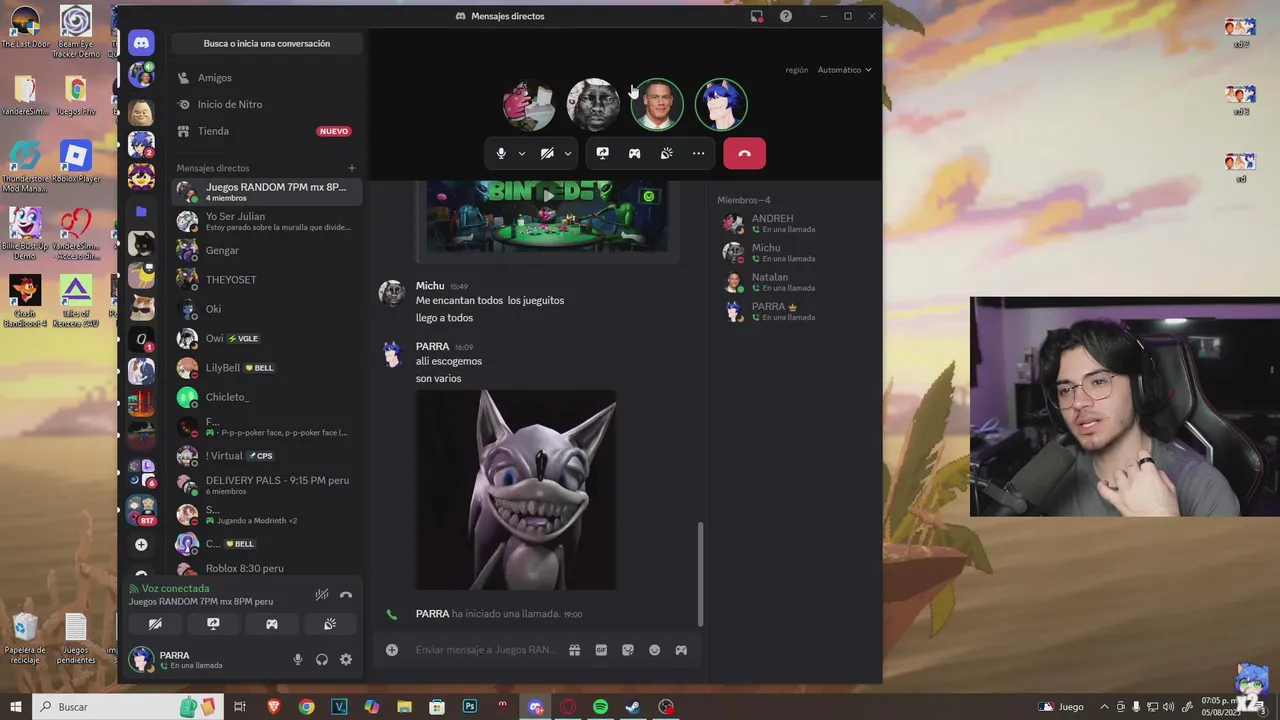
Task: Open the monster image attachment
Action: pos(516,490)
